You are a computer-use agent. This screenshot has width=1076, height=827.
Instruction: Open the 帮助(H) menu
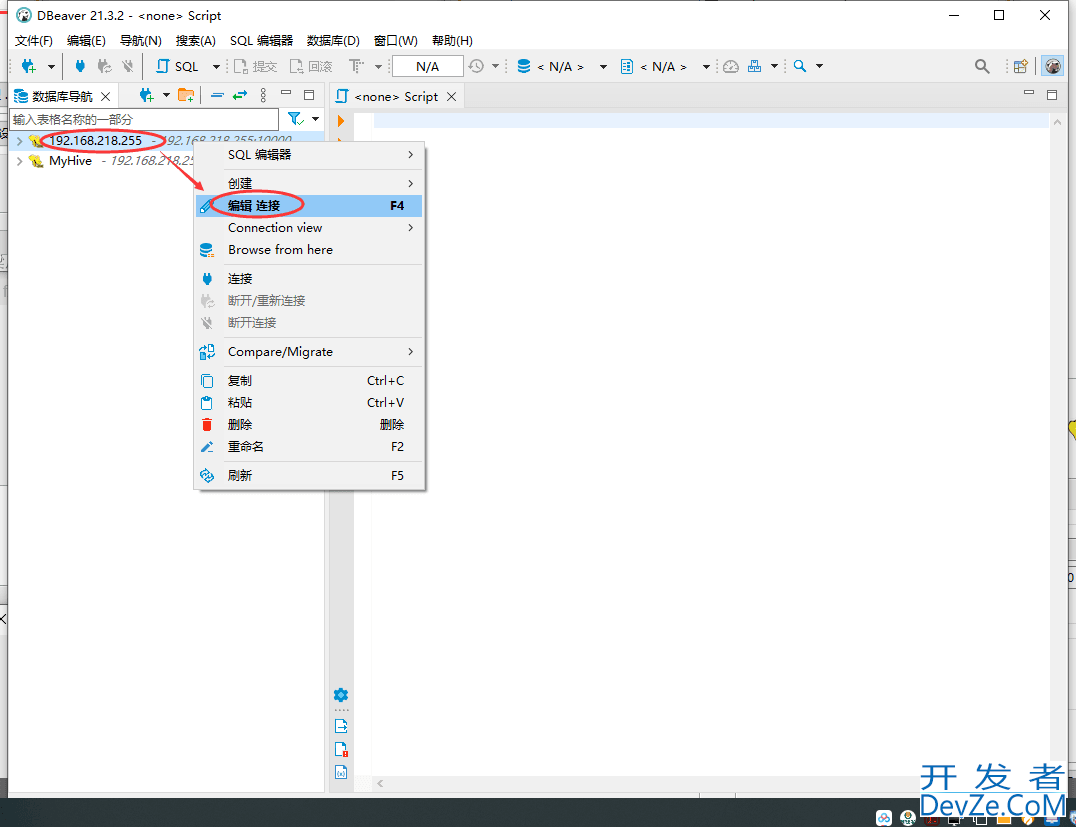coord(452,40)
